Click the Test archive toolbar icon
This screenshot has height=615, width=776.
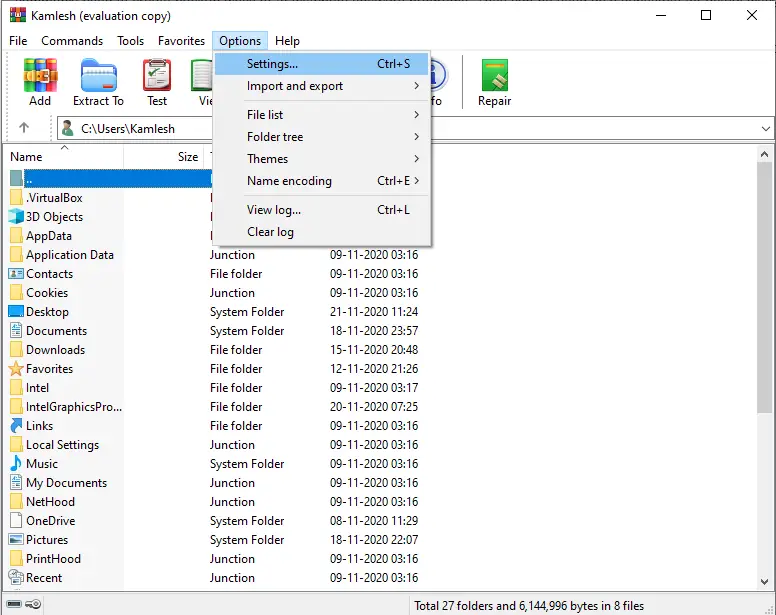157,75
